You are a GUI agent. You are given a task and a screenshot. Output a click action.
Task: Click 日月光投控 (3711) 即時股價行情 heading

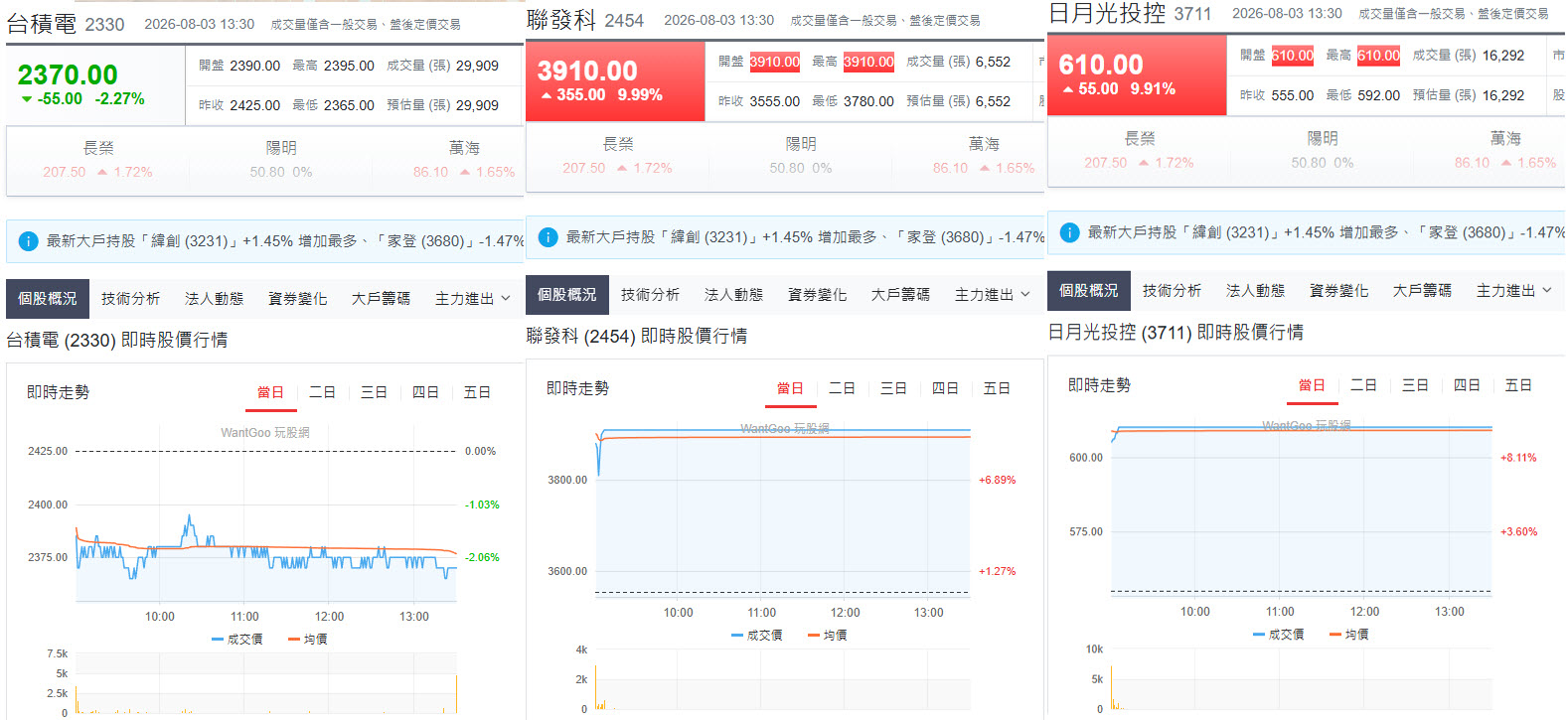click(x=1176, y=333)
